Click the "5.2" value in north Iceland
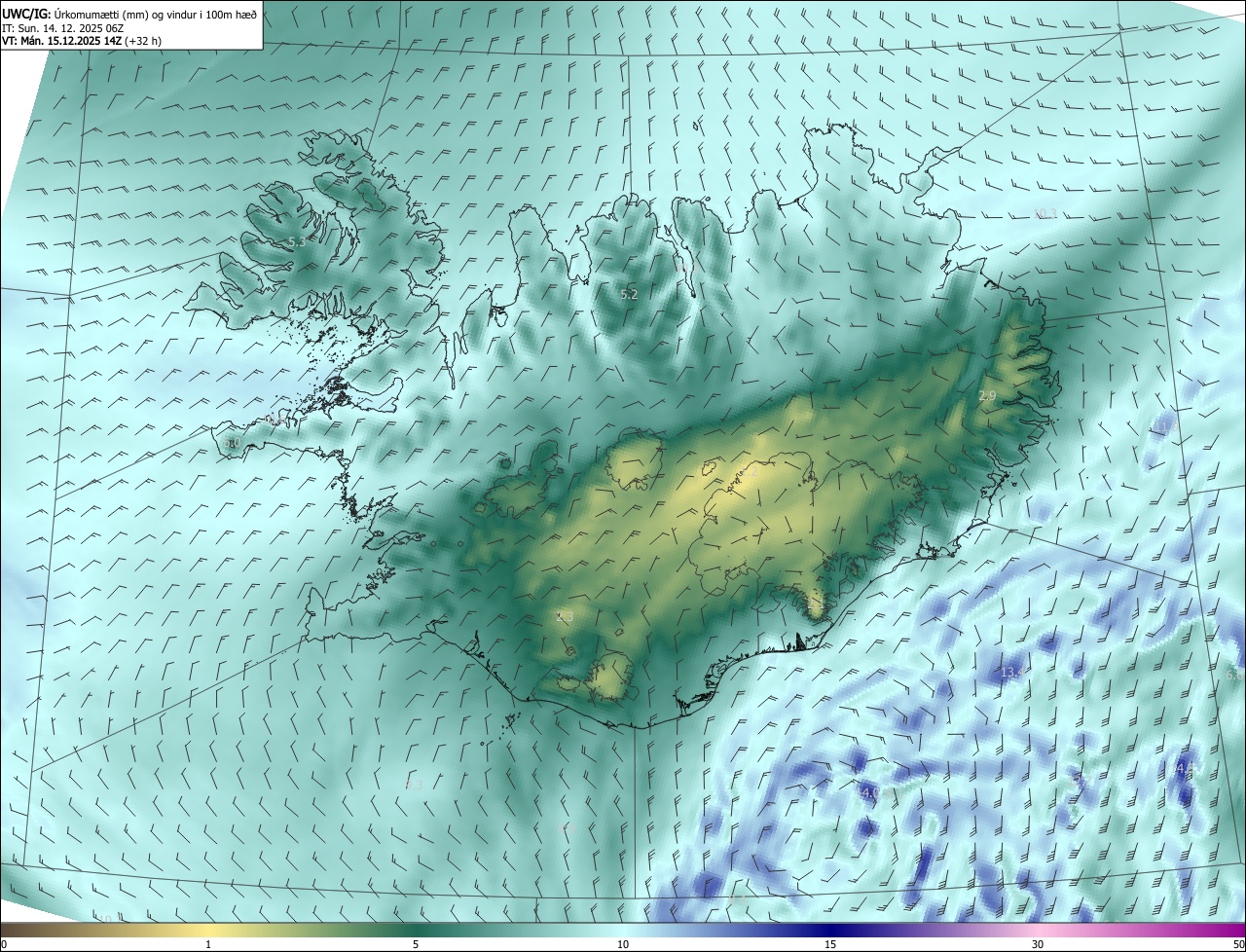1246x952 pixels. [629, 294]
